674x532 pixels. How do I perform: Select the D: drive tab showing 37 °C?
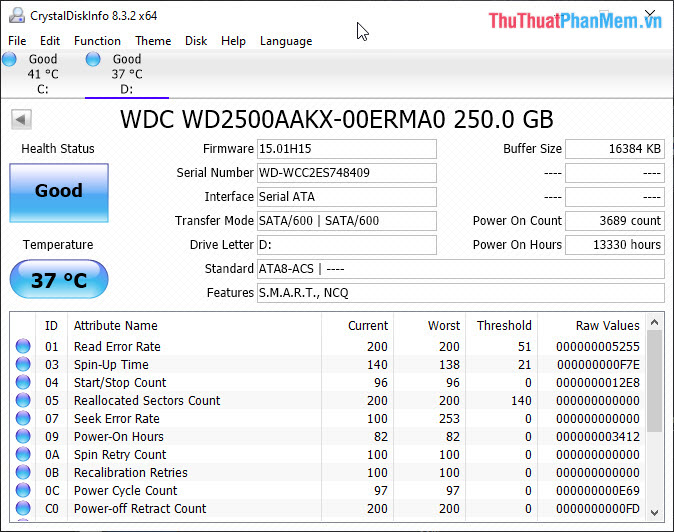[x=127, y=74]
